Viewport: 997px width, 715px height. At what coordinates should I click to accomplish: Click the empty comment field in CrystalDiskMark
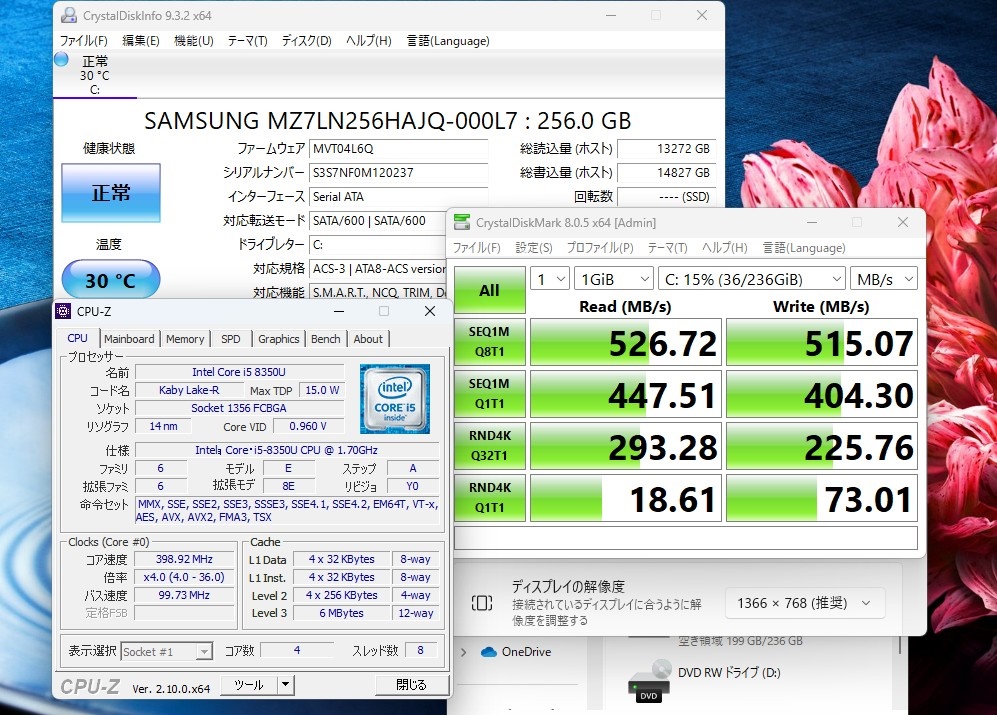(685, 538)
